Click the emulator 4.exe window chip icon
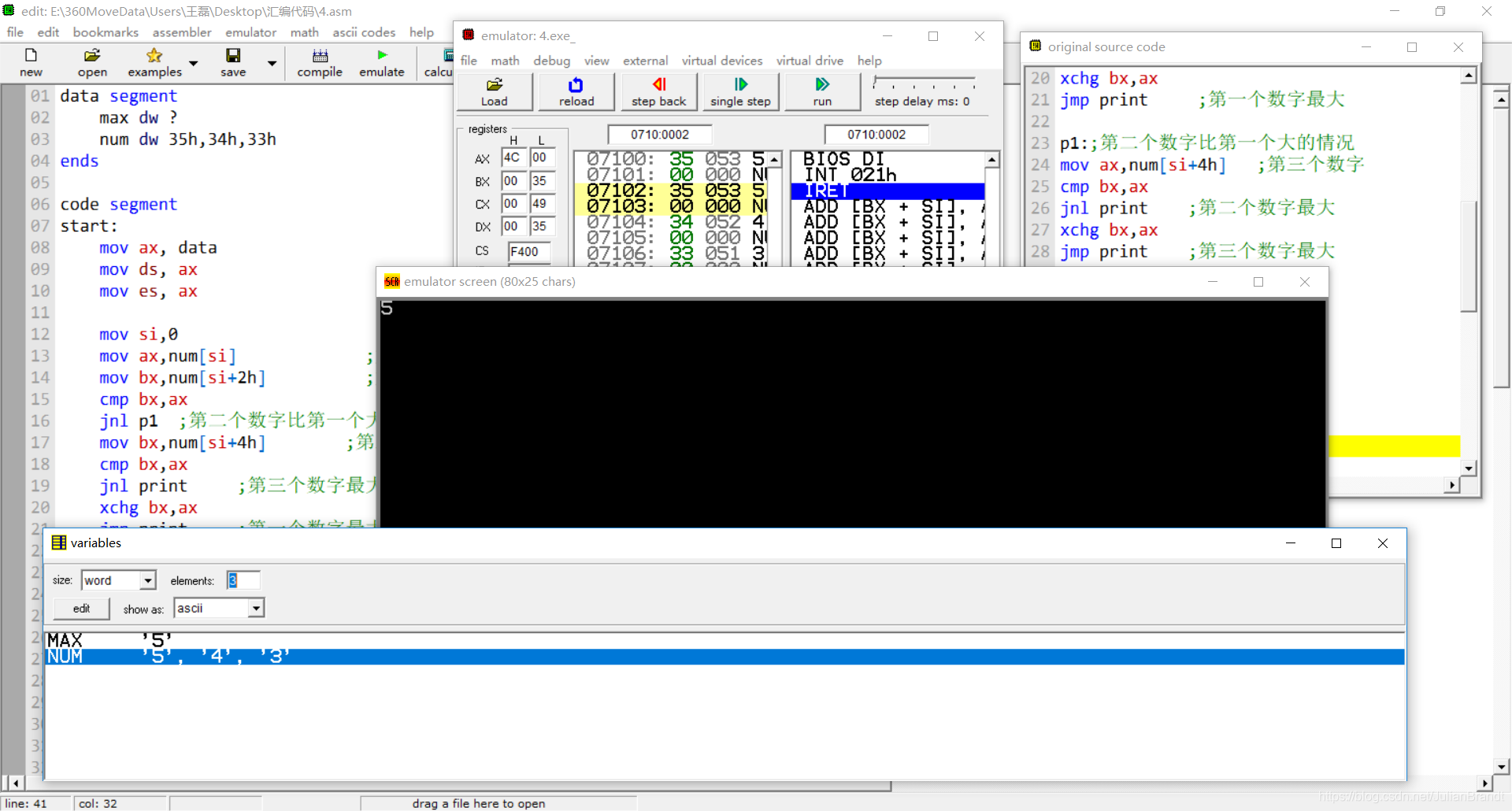Viewport: 1512px width, 811px height. pyautogui.click(x=469, y=35)
